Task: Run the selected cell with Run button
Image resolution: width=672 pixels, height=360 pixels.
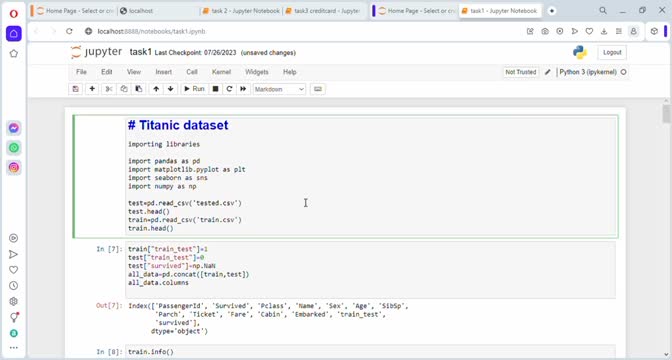Action: click(194, 89)
